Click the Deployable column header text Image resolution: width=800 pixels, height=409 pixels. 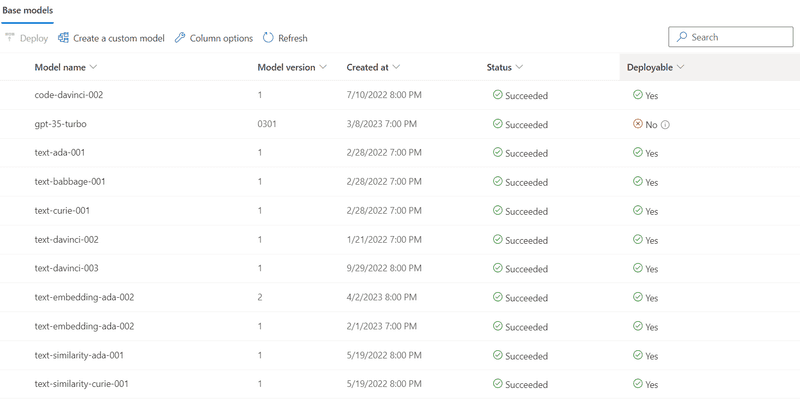pos(649,67)
